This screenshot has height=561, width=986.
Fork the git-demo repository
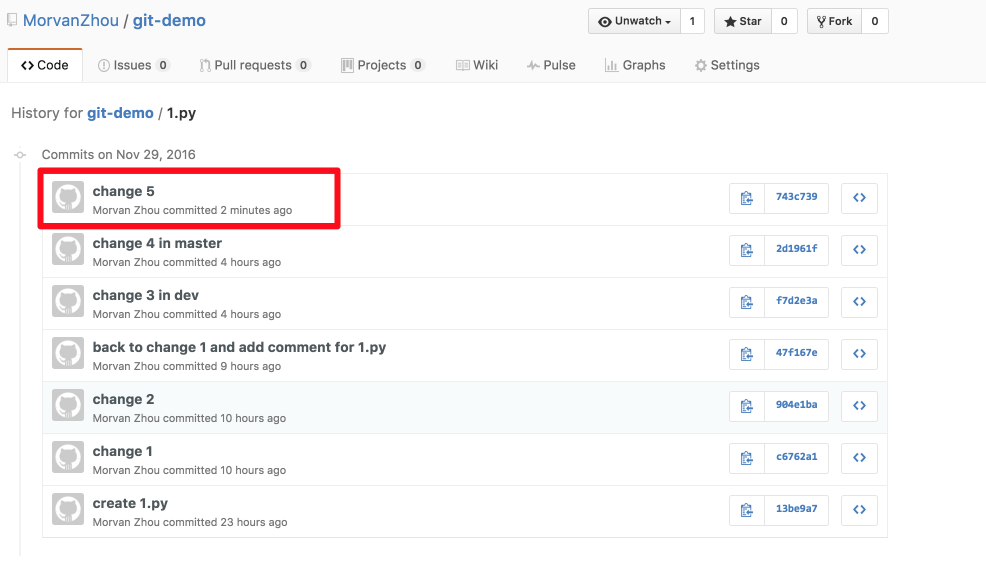click(x=834, y=21)
